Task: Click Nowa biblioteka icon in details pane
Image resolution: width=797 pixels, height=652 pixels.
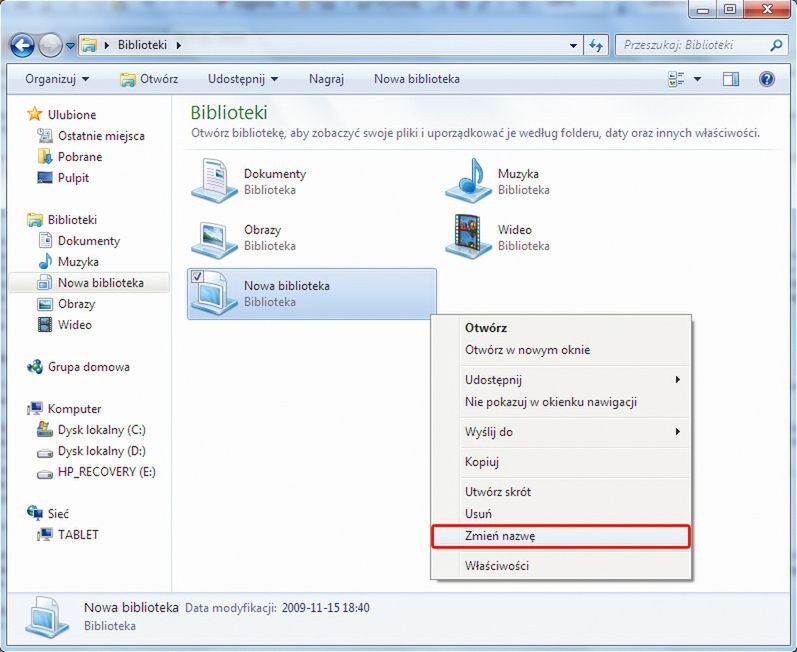Action: (x=47, y=616)
